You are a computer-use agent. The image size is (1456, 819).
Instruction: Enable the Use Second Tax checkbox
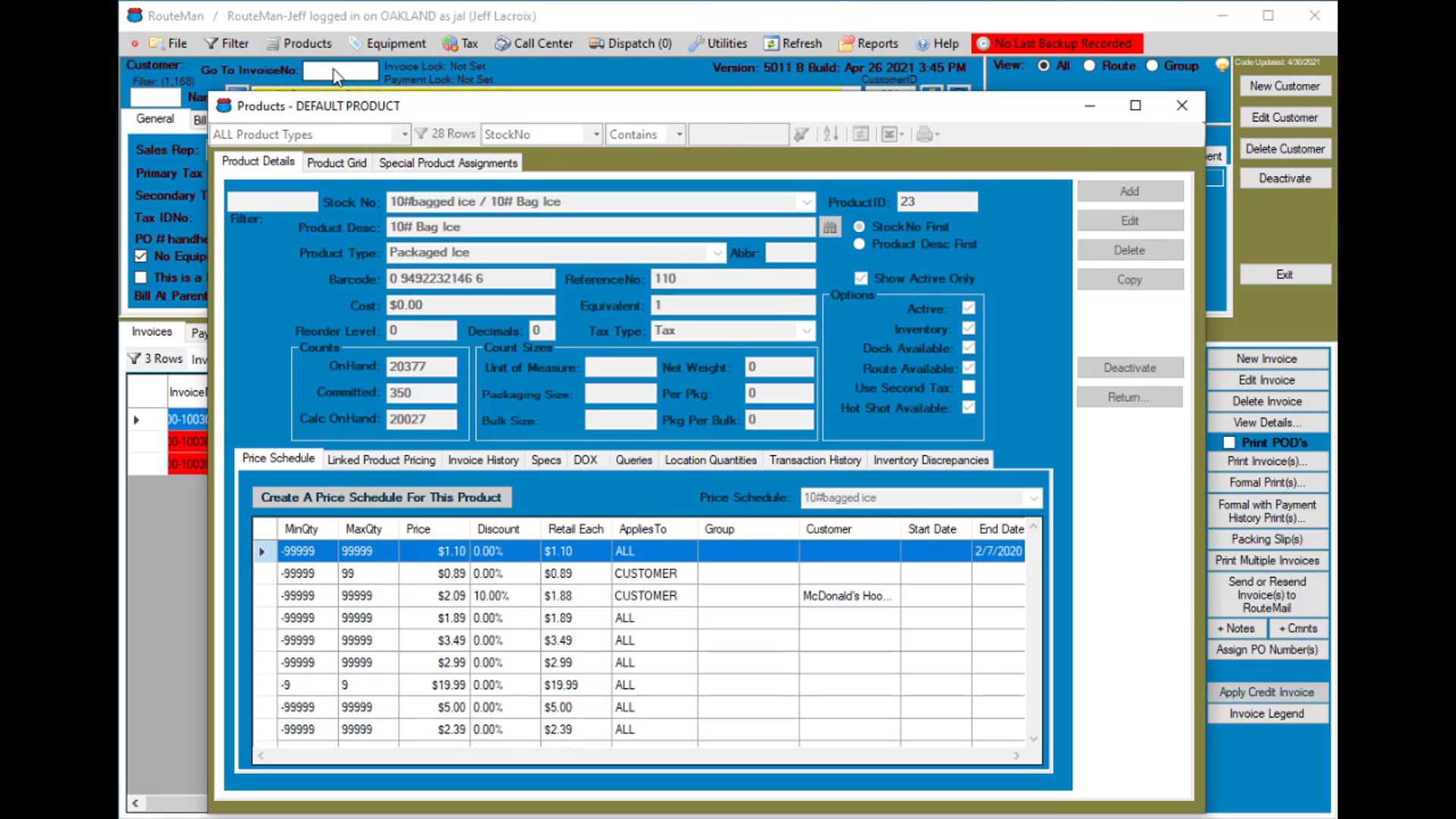point(968,388)
